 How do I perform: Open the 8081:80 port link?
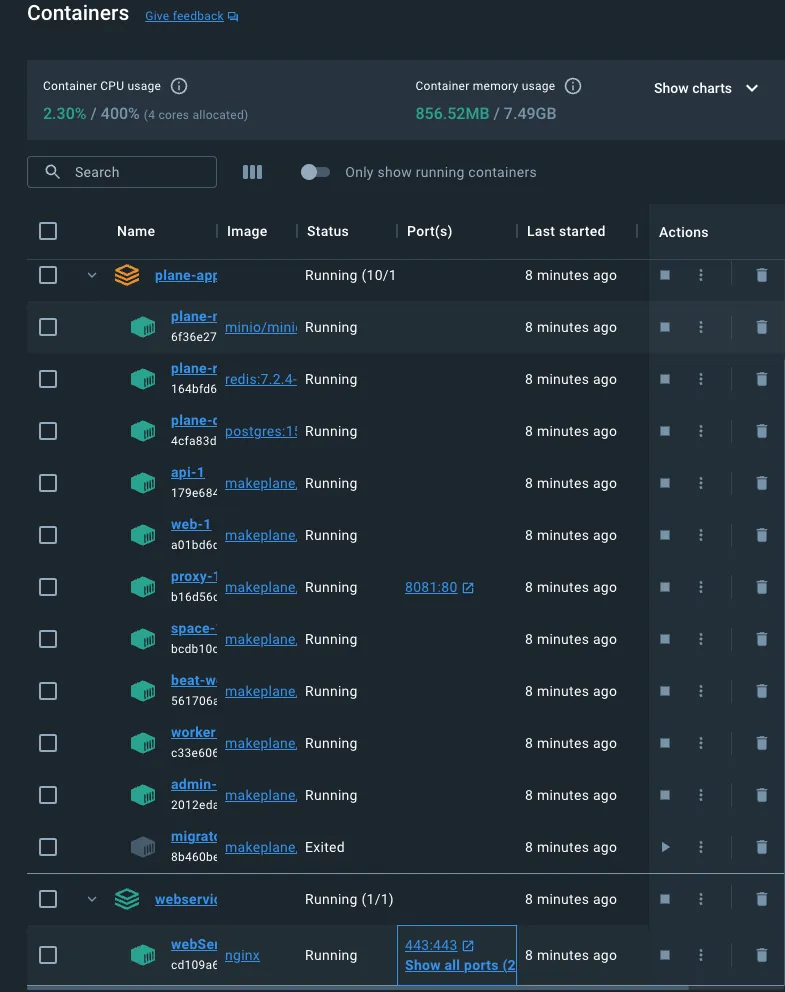[x=431, y=587]
